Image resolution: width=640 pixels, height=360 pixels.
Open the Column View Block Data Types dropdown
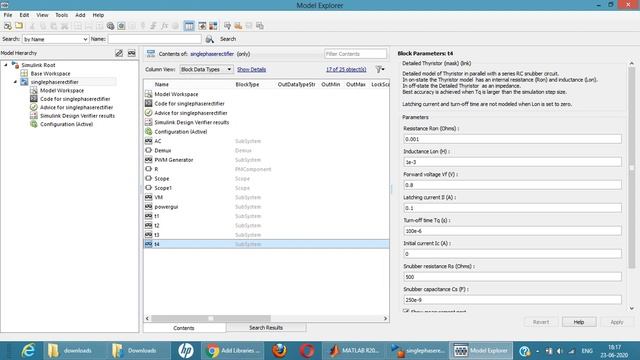pos(206,69)
